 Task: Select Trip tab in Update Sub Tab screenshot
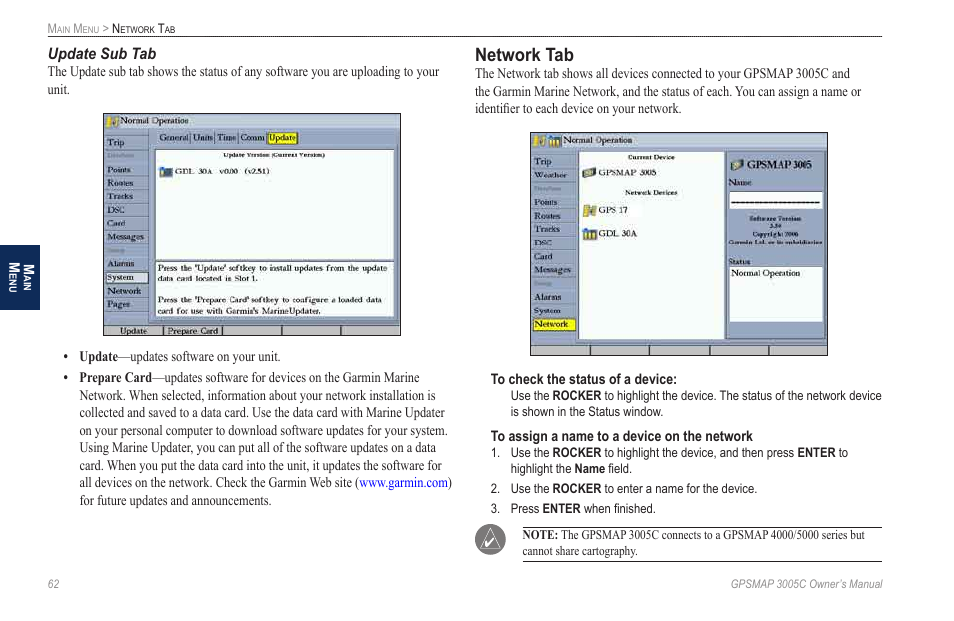click(127, 142)
